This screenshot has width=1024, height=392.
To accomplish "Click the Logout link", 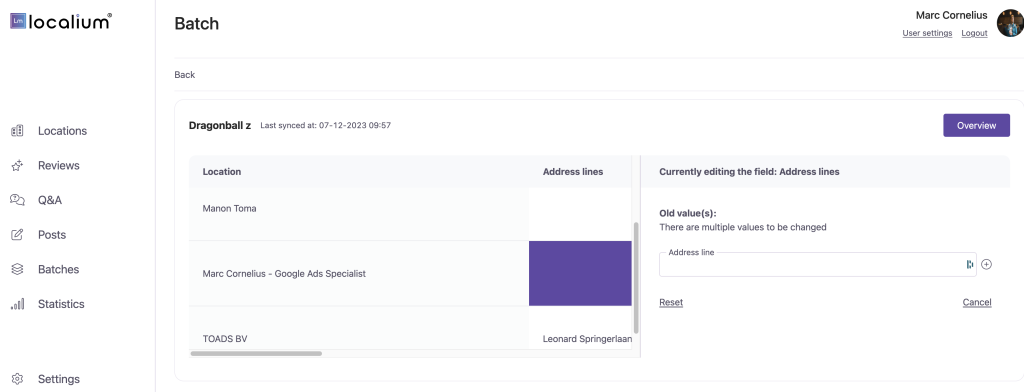I will (974, 33).
